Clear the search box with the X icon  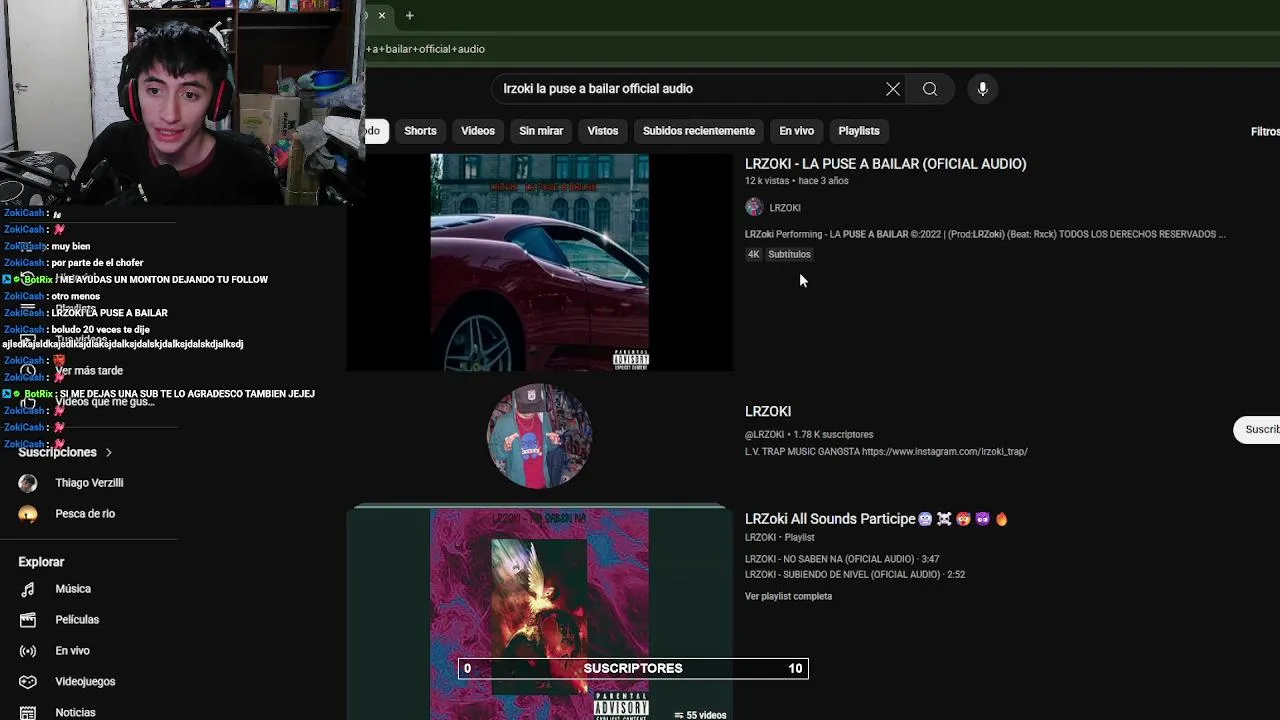893,89
